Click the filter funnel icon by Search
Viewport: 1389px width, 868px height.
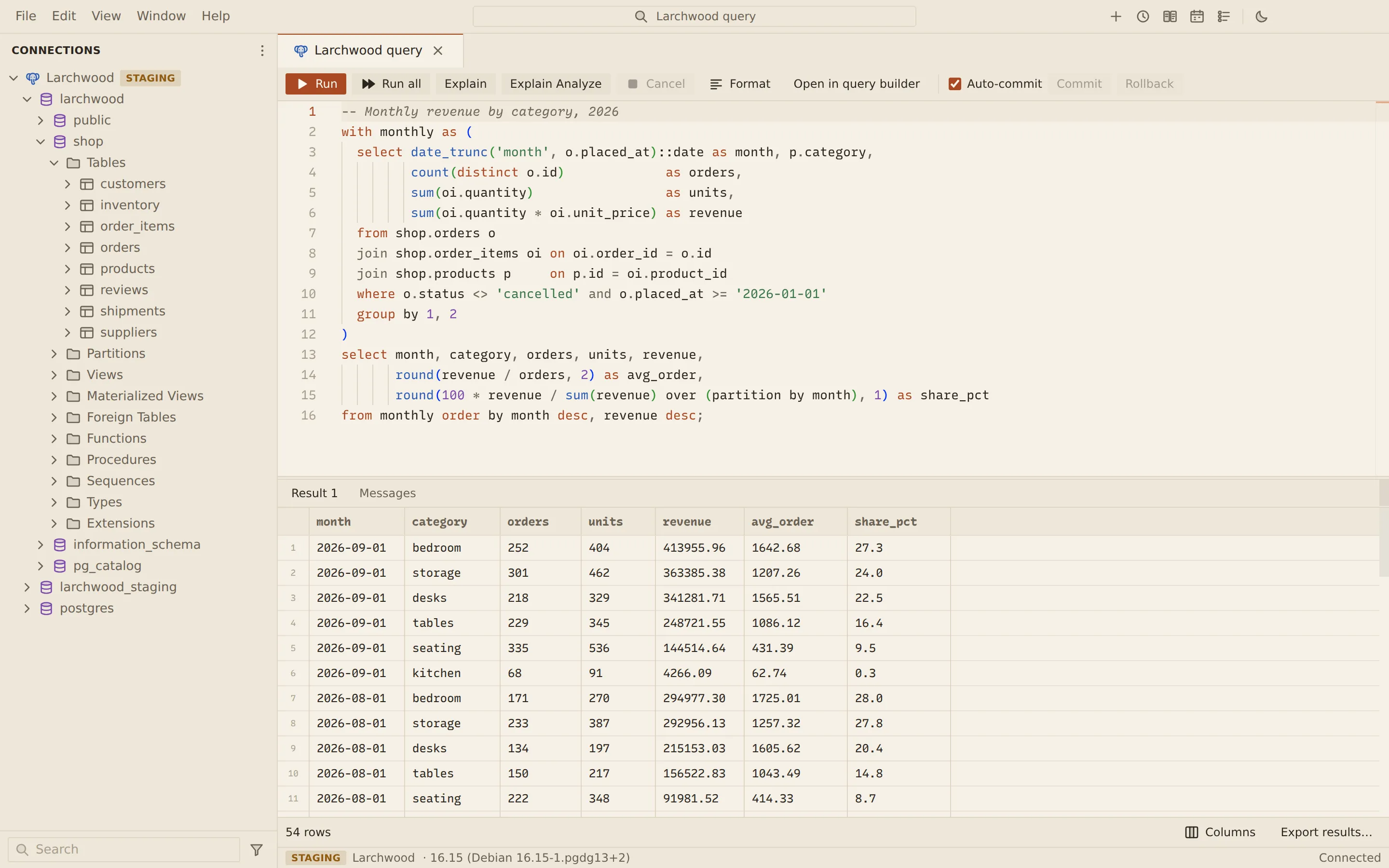point(257,850)
